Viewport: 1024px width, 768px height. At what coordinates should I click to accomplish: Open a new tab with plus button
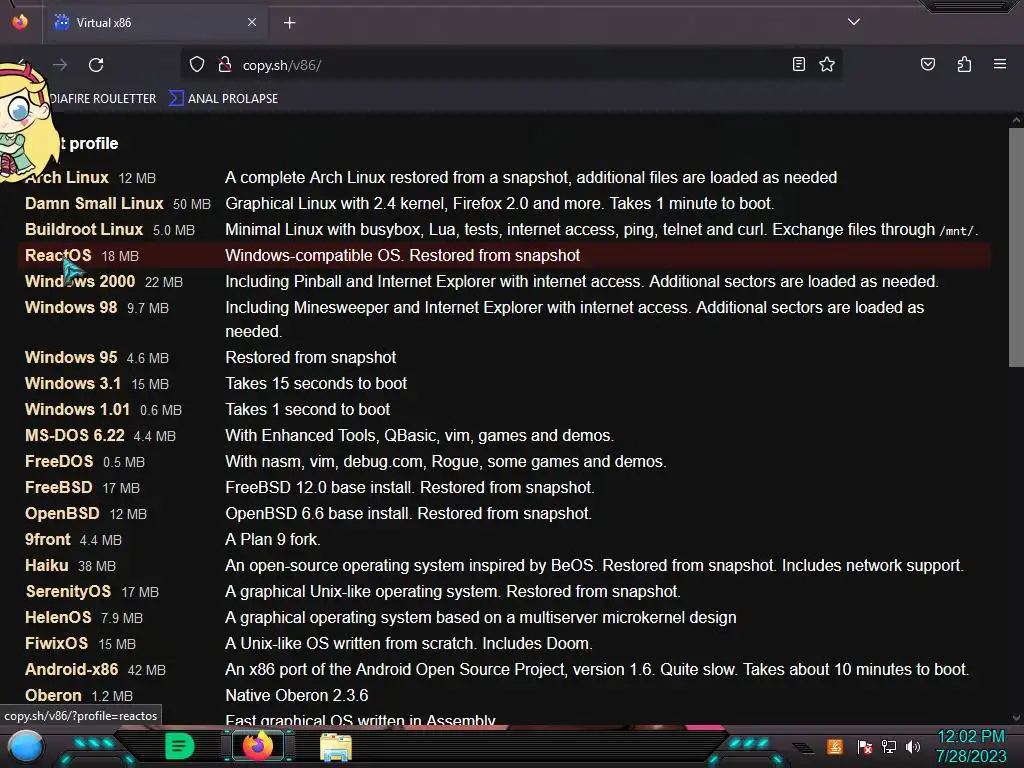coord(289,23)
